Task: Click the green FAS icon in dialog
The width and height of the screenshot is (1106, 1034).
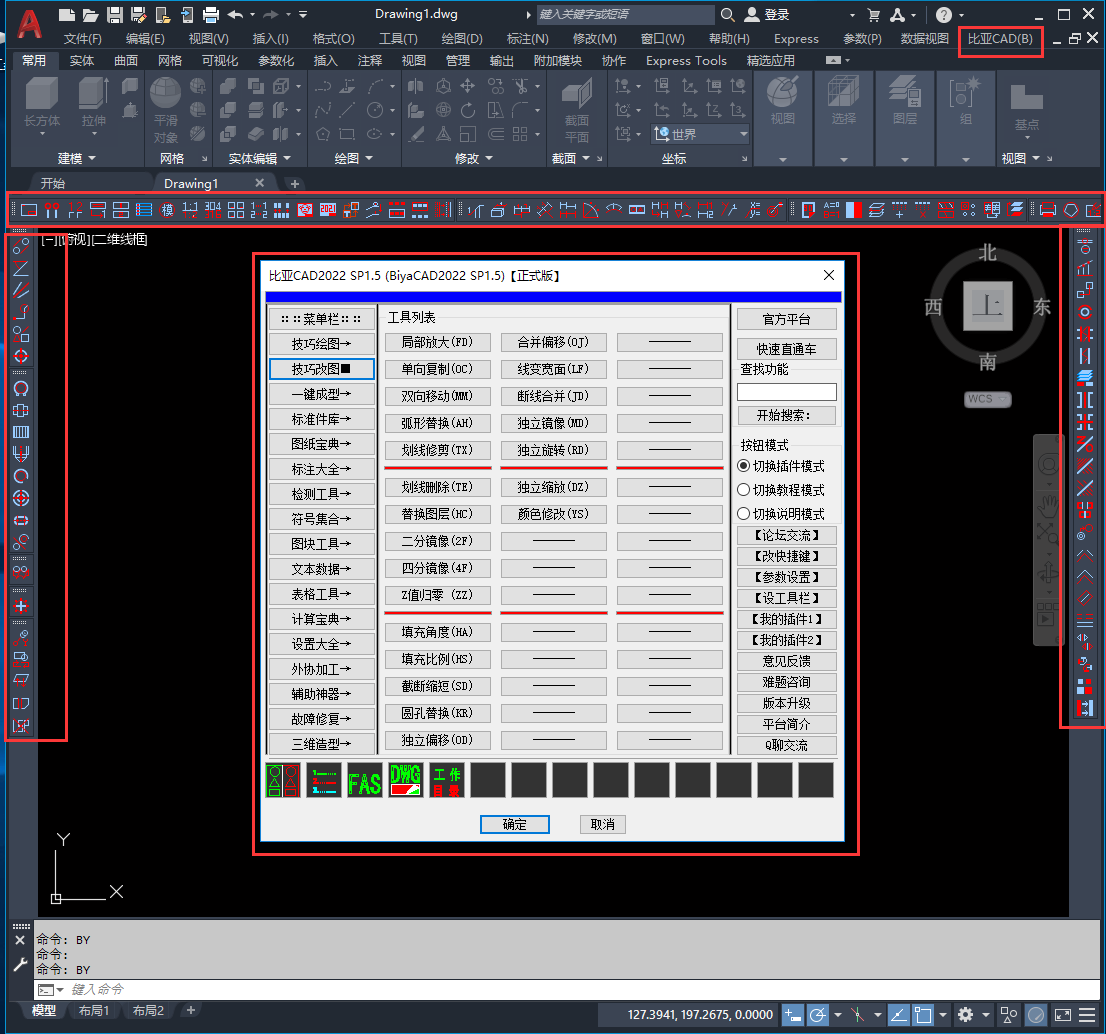Action: point(365,780)
